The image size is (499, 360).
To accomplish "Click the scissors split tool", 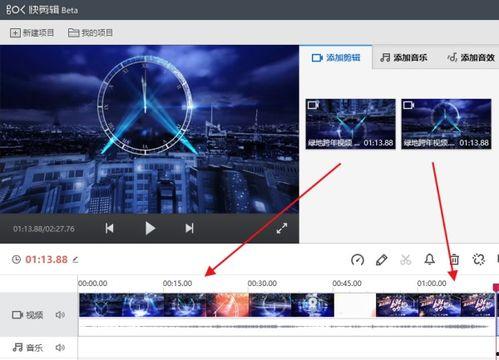I will click(x=405, y=259).
